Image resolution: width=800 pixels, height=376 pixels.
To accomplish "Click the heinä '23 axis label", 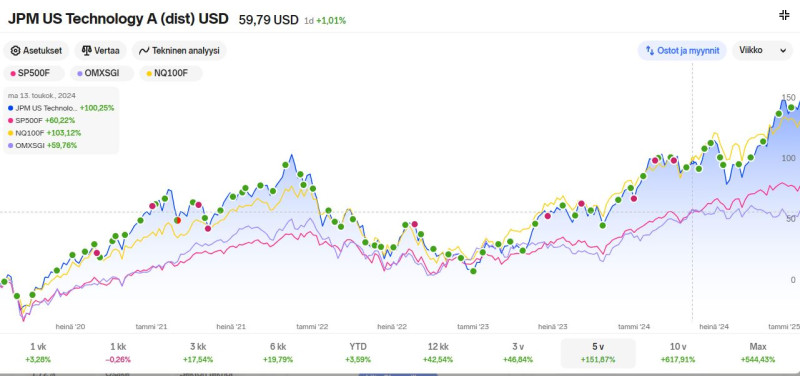I will [553, 327].
